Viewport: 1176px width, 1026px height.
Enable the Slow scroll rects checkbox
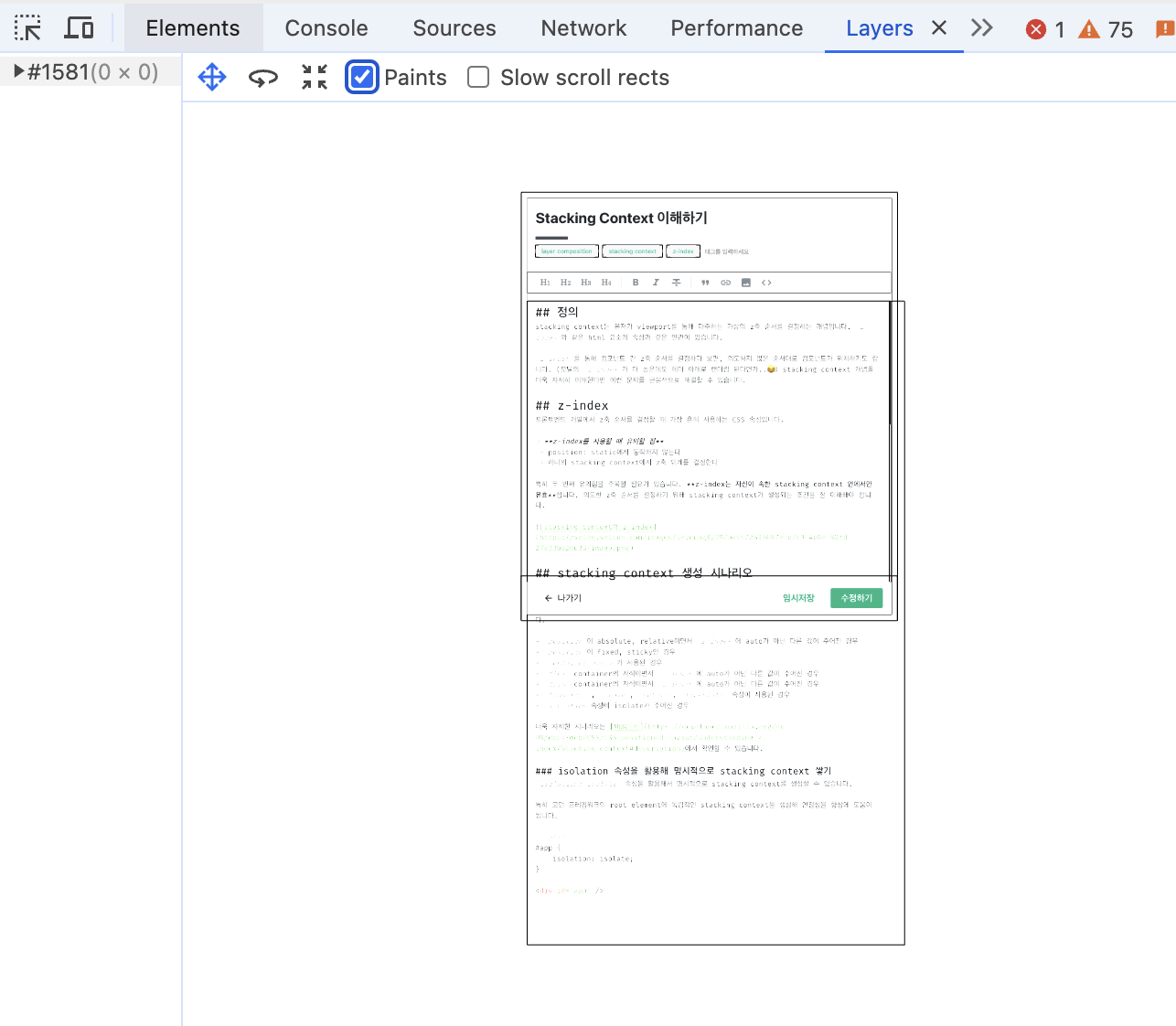(478, 77)
